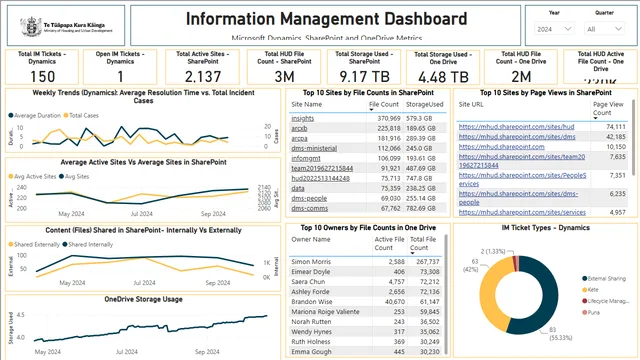This screenshot has height=360, width=640.
Task: Open the mhud.sharepoint.com root URL
Action: pos(501,147)
